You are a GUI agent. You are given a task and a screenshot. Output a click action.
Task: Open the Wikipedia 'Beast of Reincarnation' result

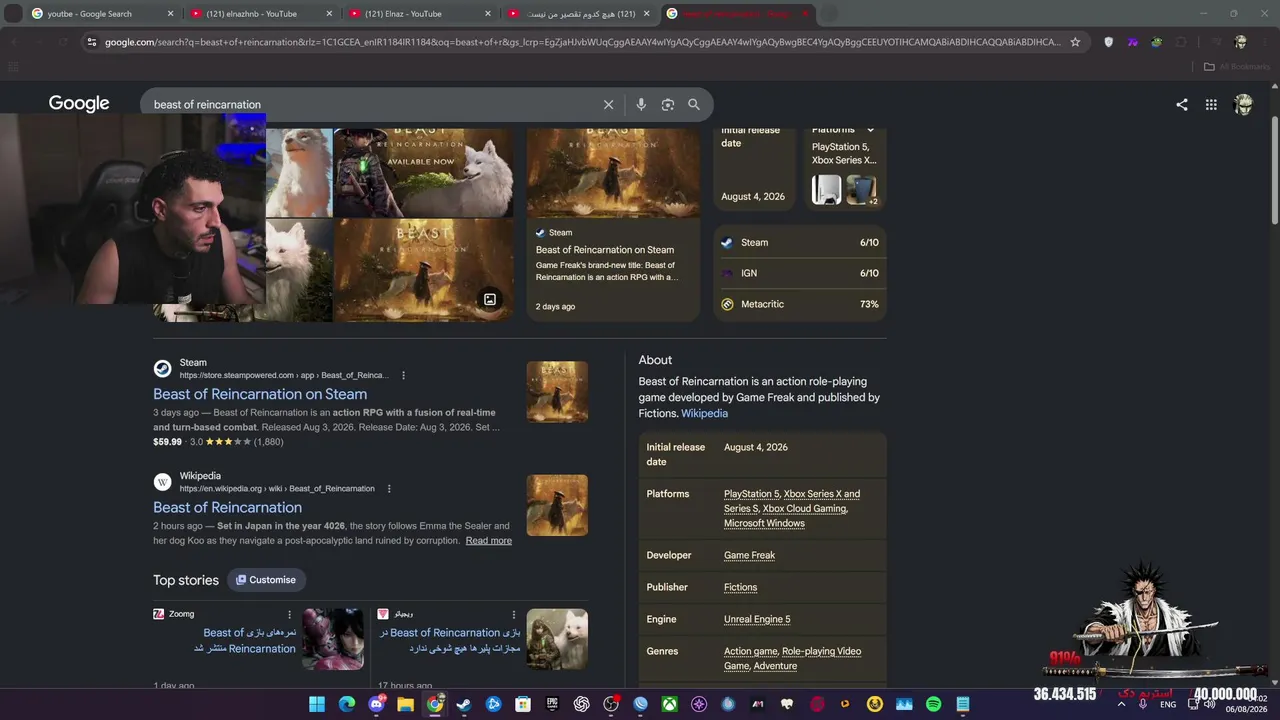coord(227,507)
